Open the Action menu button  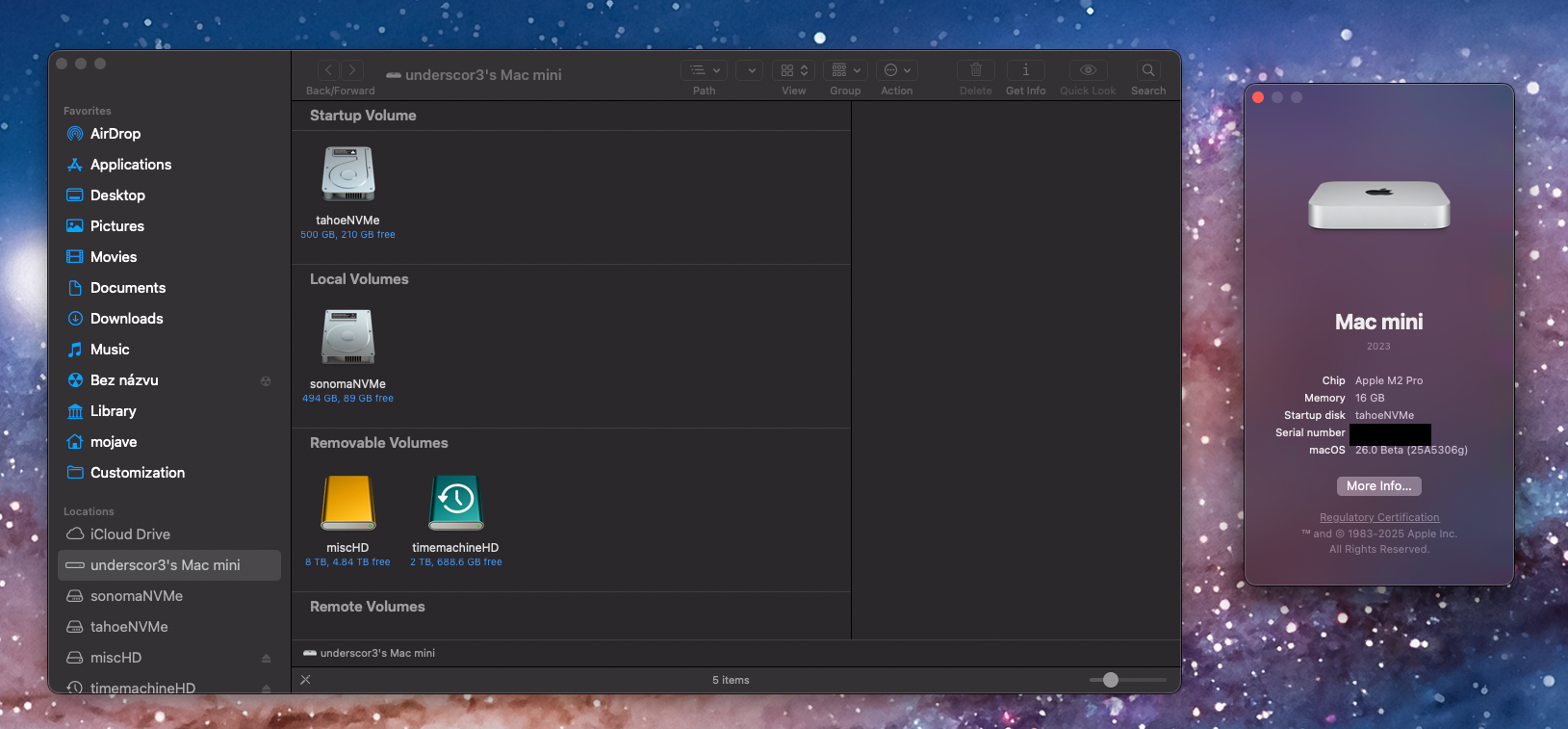[x=897, y=70]
